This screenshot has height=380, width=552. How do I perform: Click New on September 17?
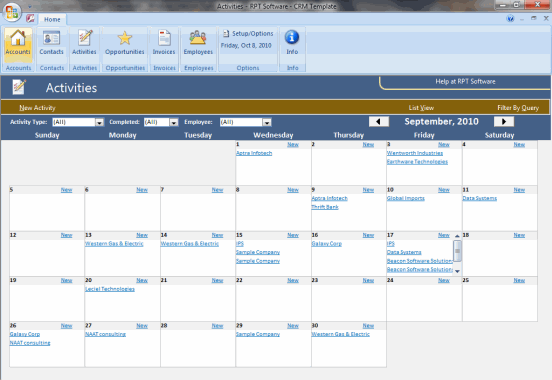[x=444, y=235]
